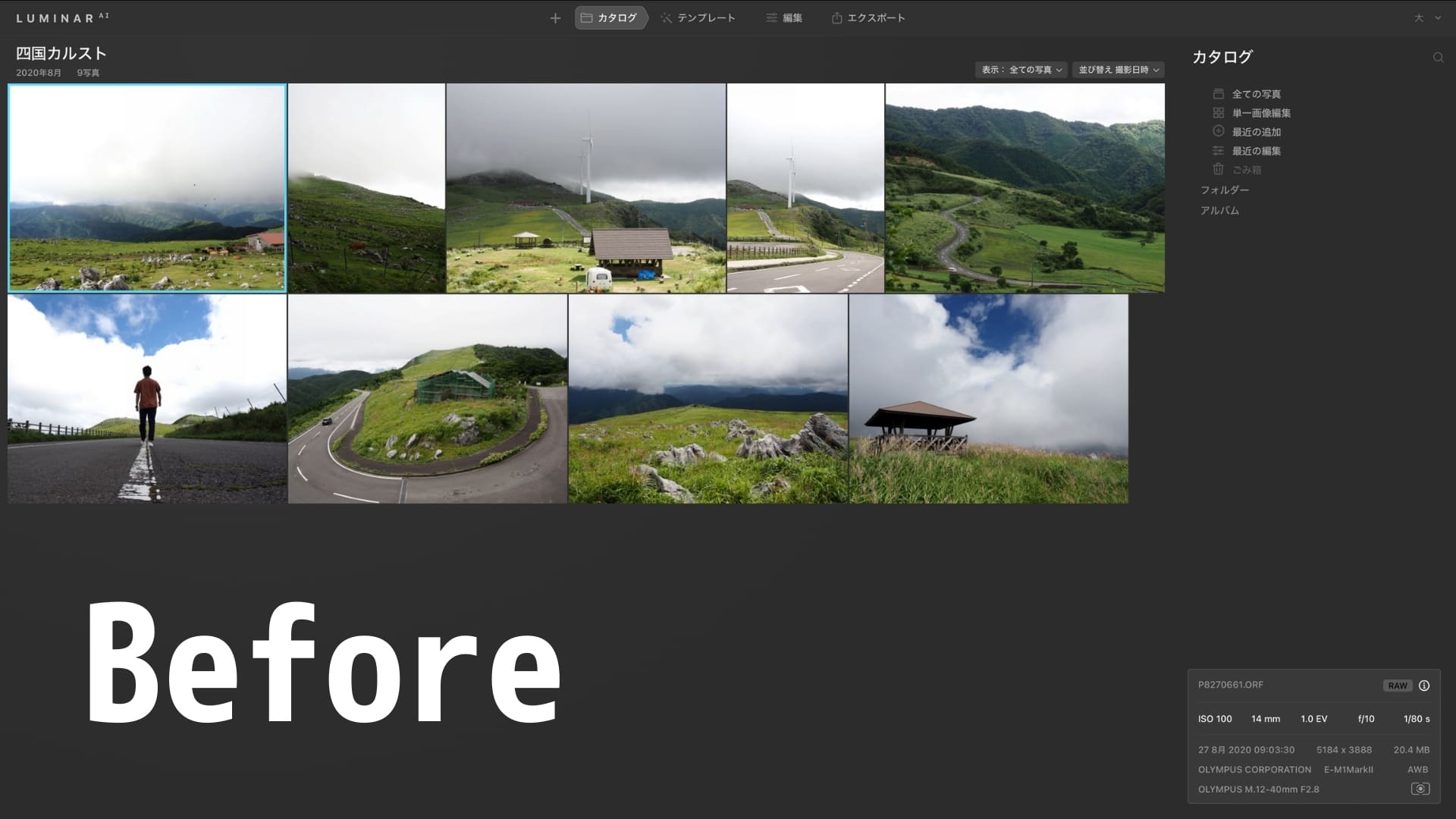Click the RAW badge in info panel

click(1397, 686)
